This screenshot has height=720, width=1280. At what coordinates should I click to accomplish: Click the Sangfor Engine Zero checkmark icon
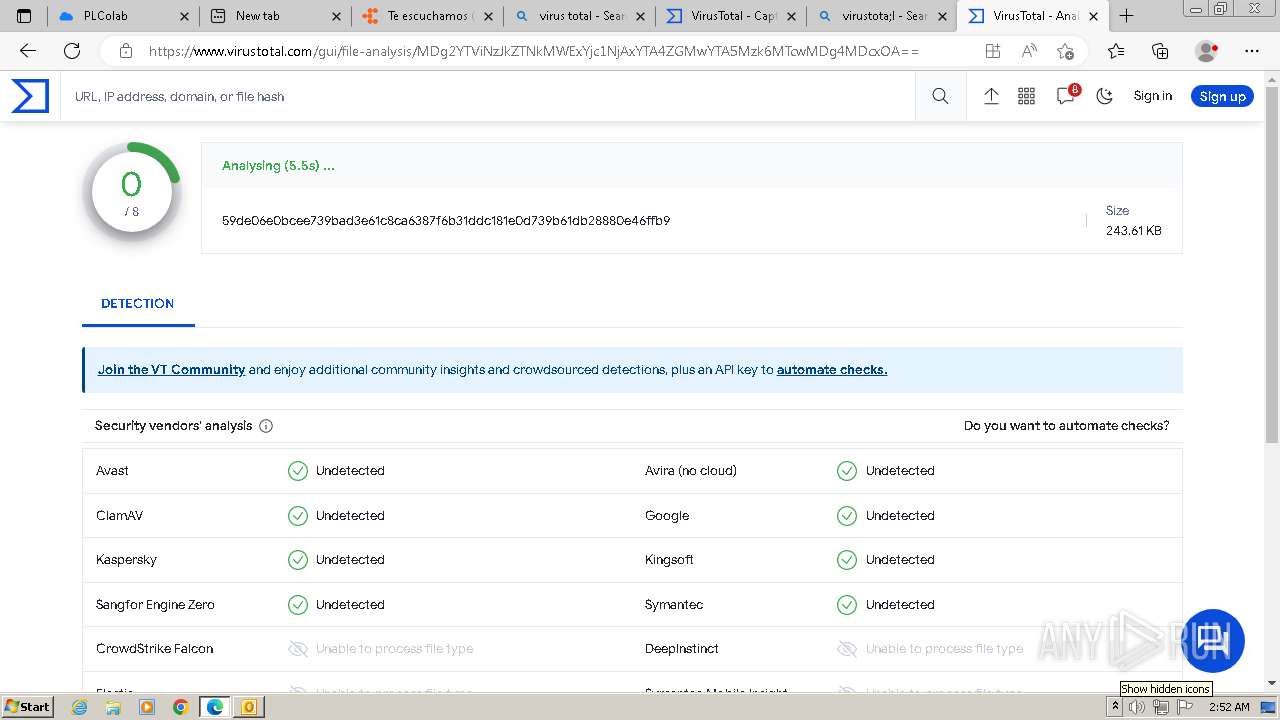click(x=298, y=605)
